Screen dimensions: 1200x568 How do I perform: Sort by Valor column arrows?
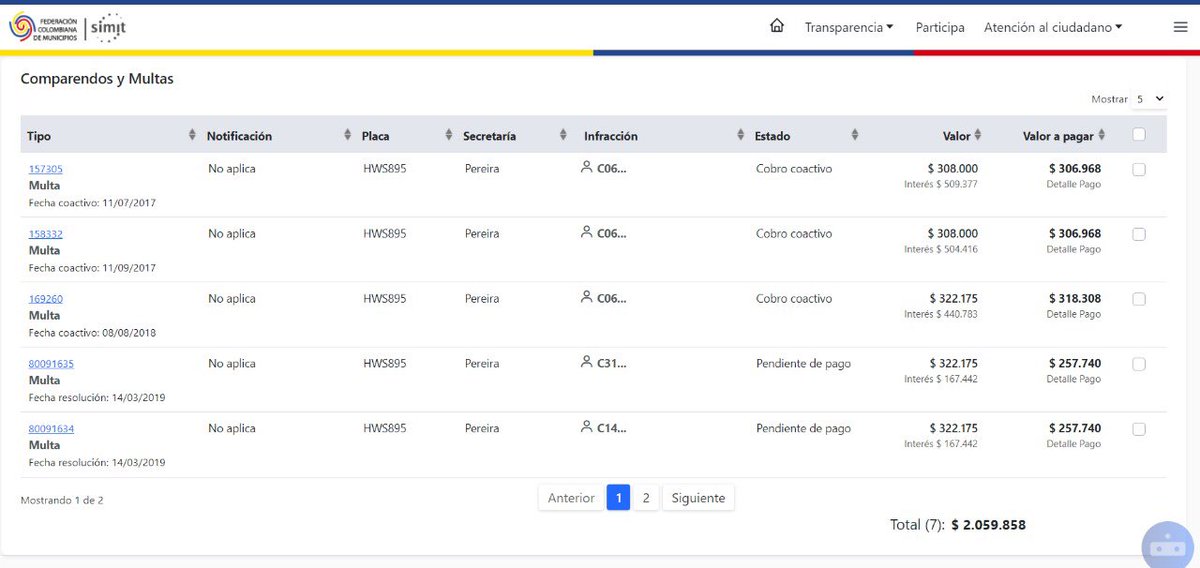pyautogui.click(x=978, y=135)
